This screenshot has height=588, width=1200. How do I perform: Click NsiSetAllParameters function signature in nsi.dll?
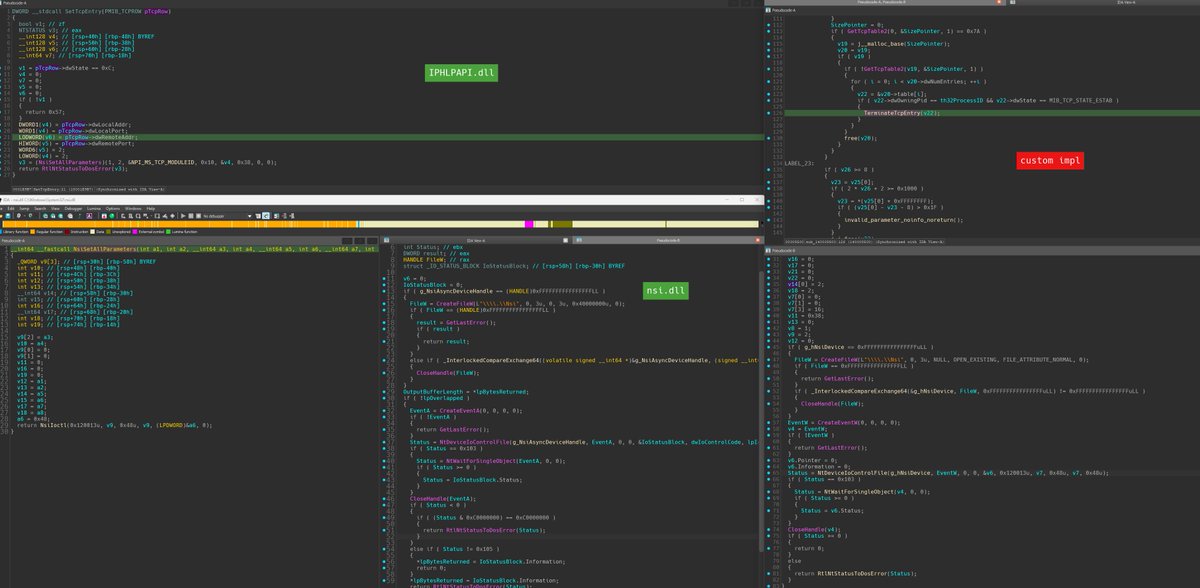196,249
